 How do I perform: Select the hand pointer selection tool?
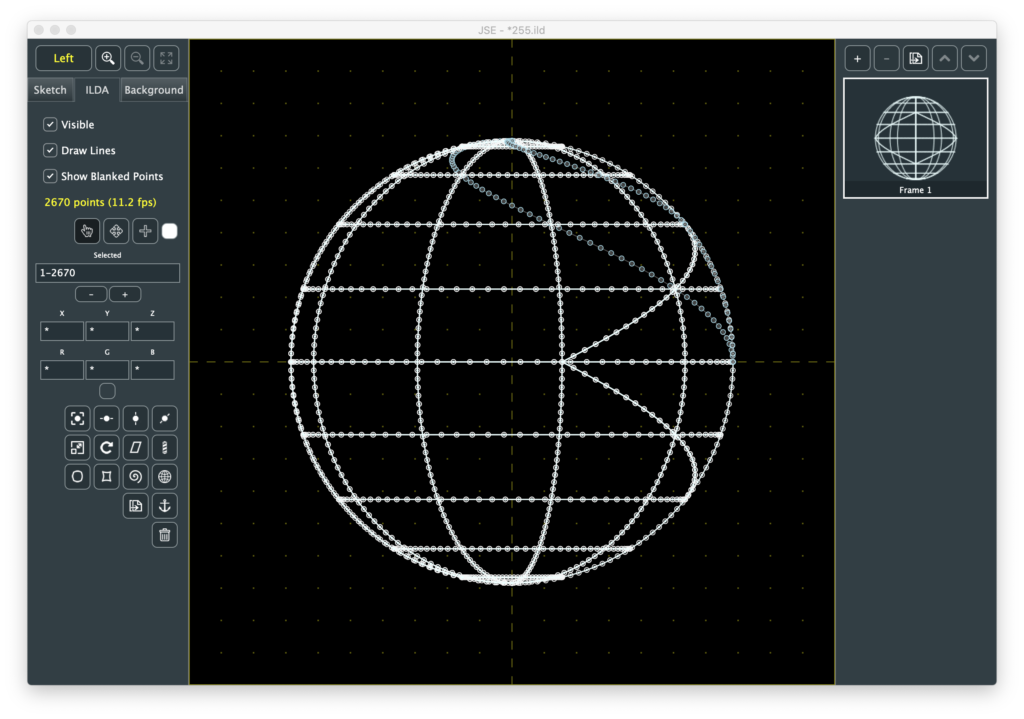coord(87,231)
